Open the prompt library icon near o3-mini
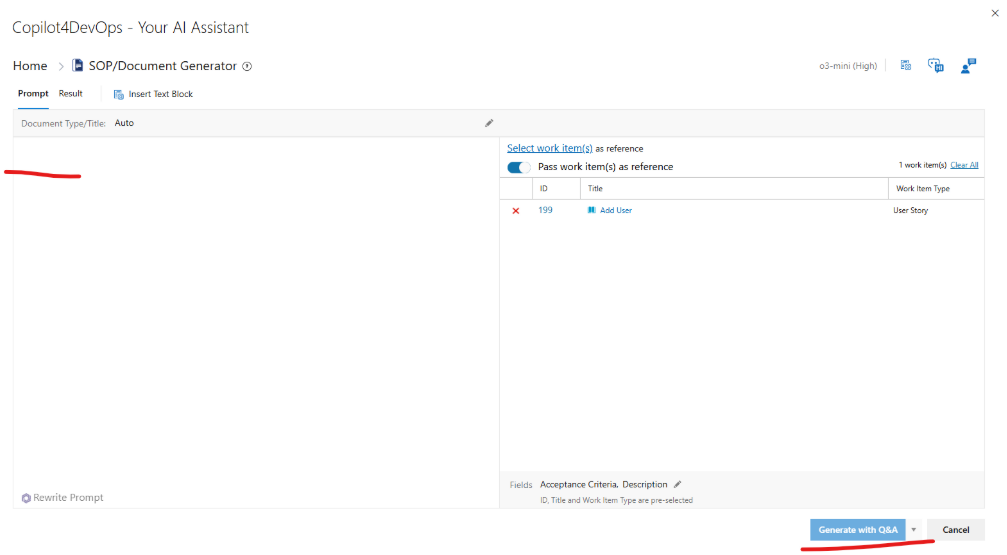Screen dimensions: 1007x555 pyautogui.click(x=906, y=66)
